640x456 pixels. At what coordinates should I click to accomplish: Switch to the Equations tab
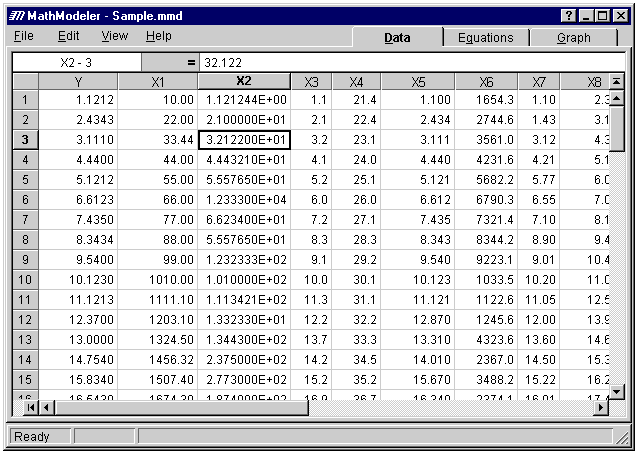pyautogui.click(x=486, y=38)
